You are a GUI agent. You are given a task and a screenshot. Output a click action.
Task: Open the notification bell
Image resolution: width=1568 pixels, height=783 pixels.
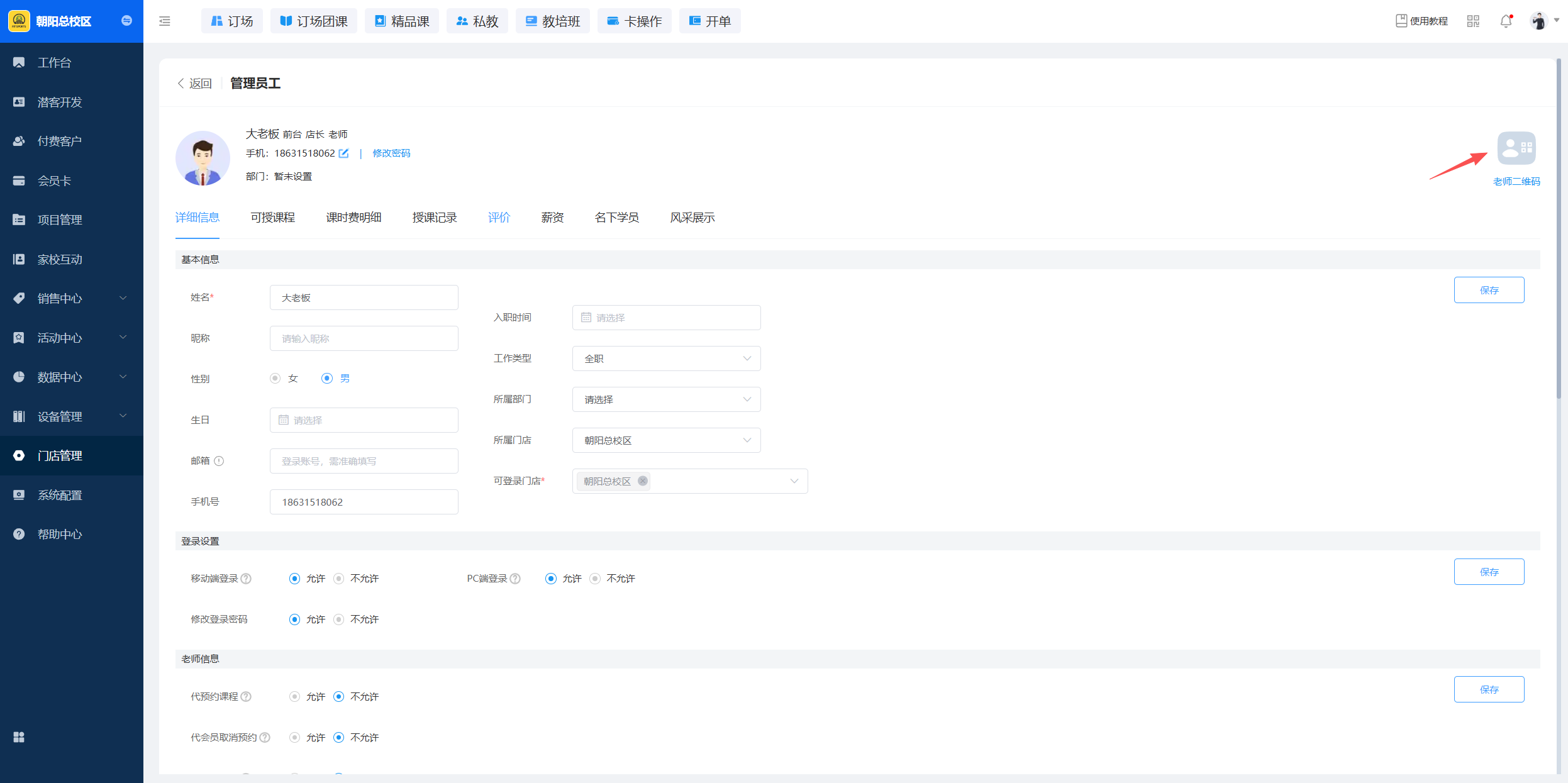(1506, 21)
